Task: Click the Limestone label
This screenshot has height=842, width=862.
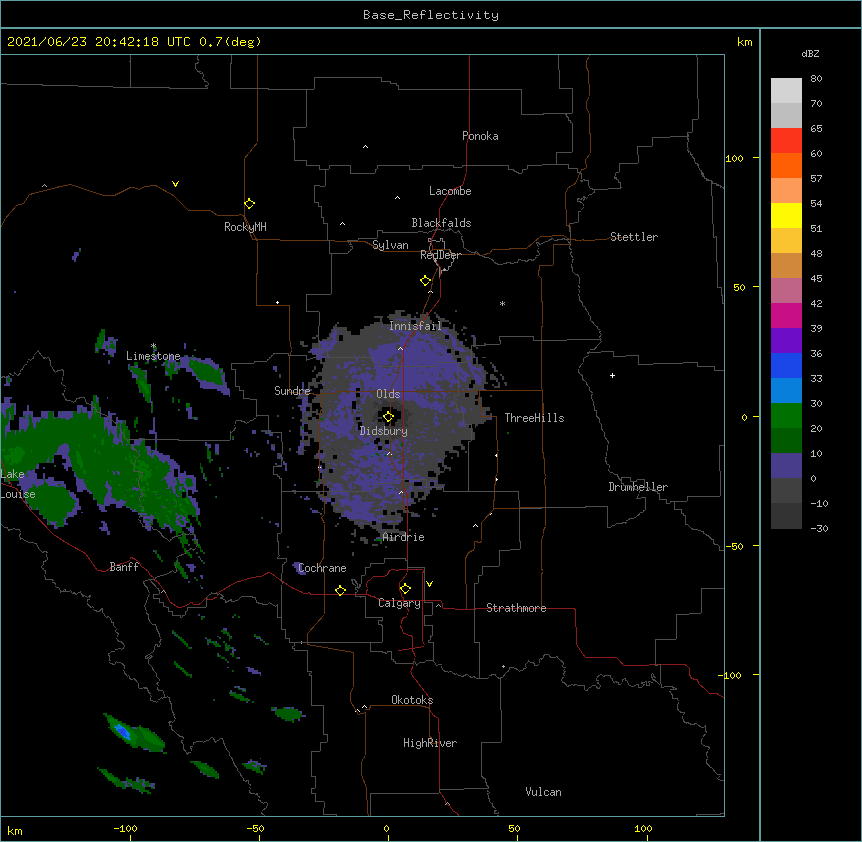Action: (x=153, y=356)
